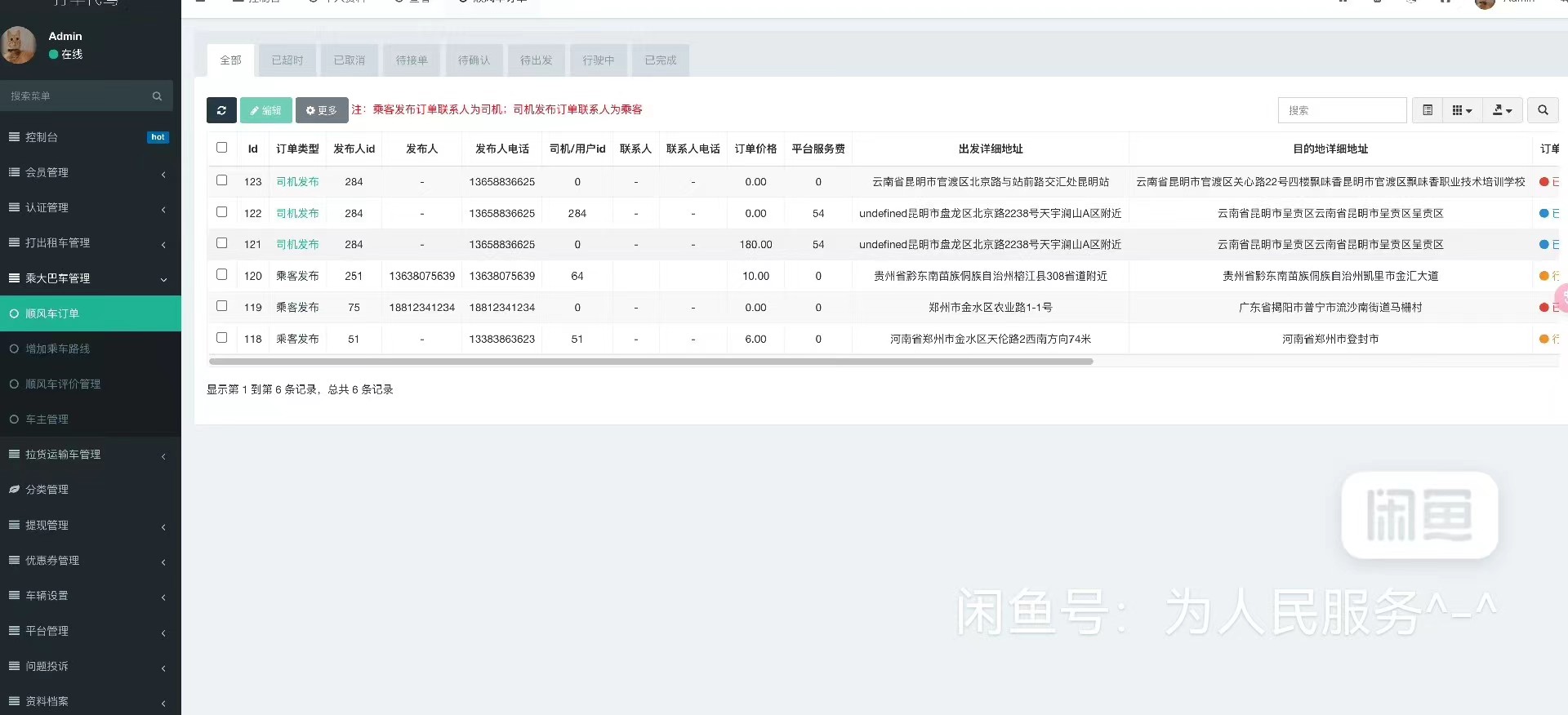The height and width of the screenshot is (715, 1568).
Task: Click the leaf icon beside 分类管理
Action: (x=14, y=490)
